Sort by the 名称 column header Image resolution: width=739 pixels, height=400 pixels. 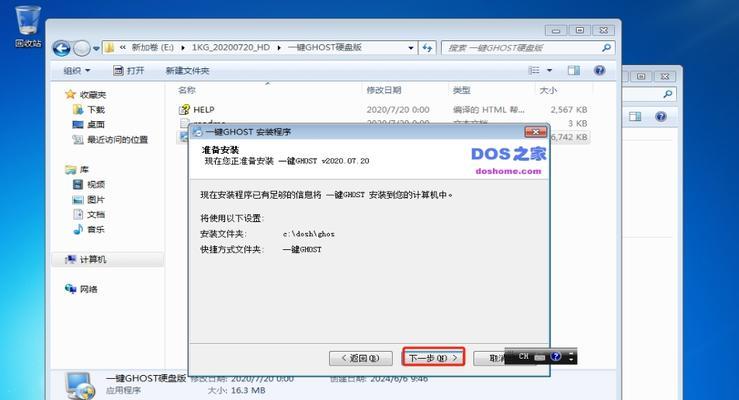(x=187, y=90)
